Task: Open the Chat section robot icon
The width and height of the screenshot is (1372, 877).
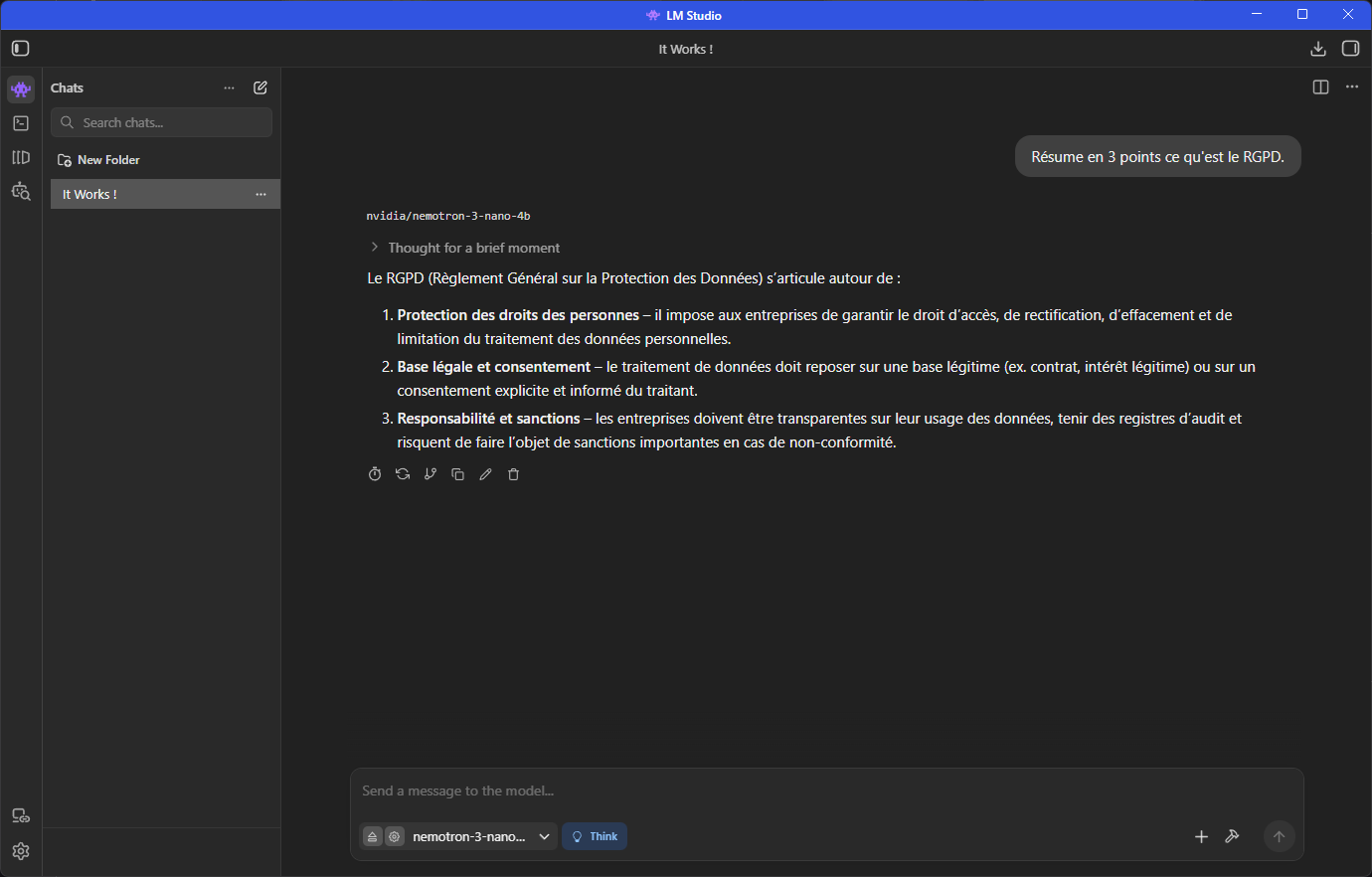Action: pyautogui.click(x=21, y=88)
